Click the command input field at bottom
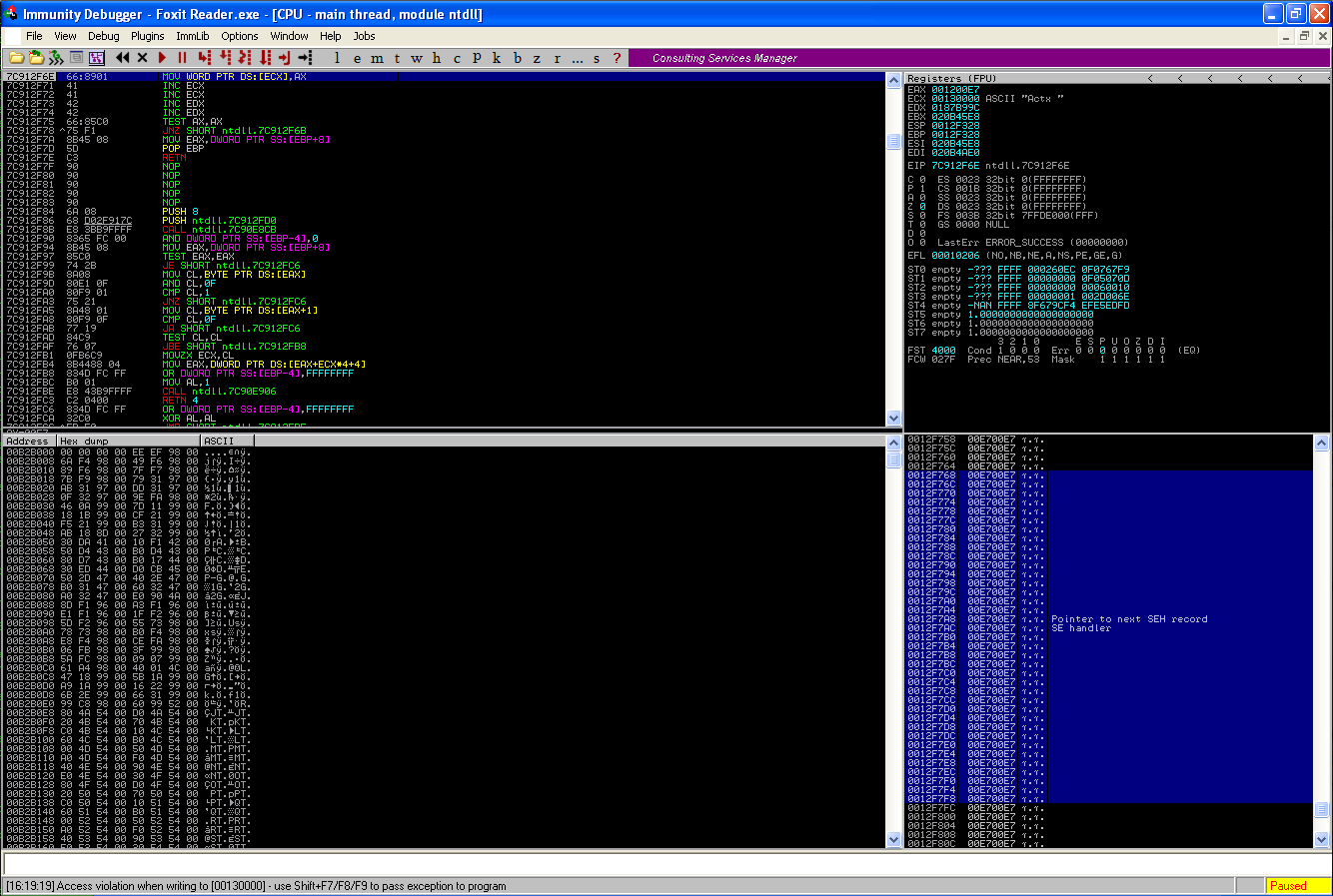This screenshot has width=1333, height=896. (x=666, y=864)
